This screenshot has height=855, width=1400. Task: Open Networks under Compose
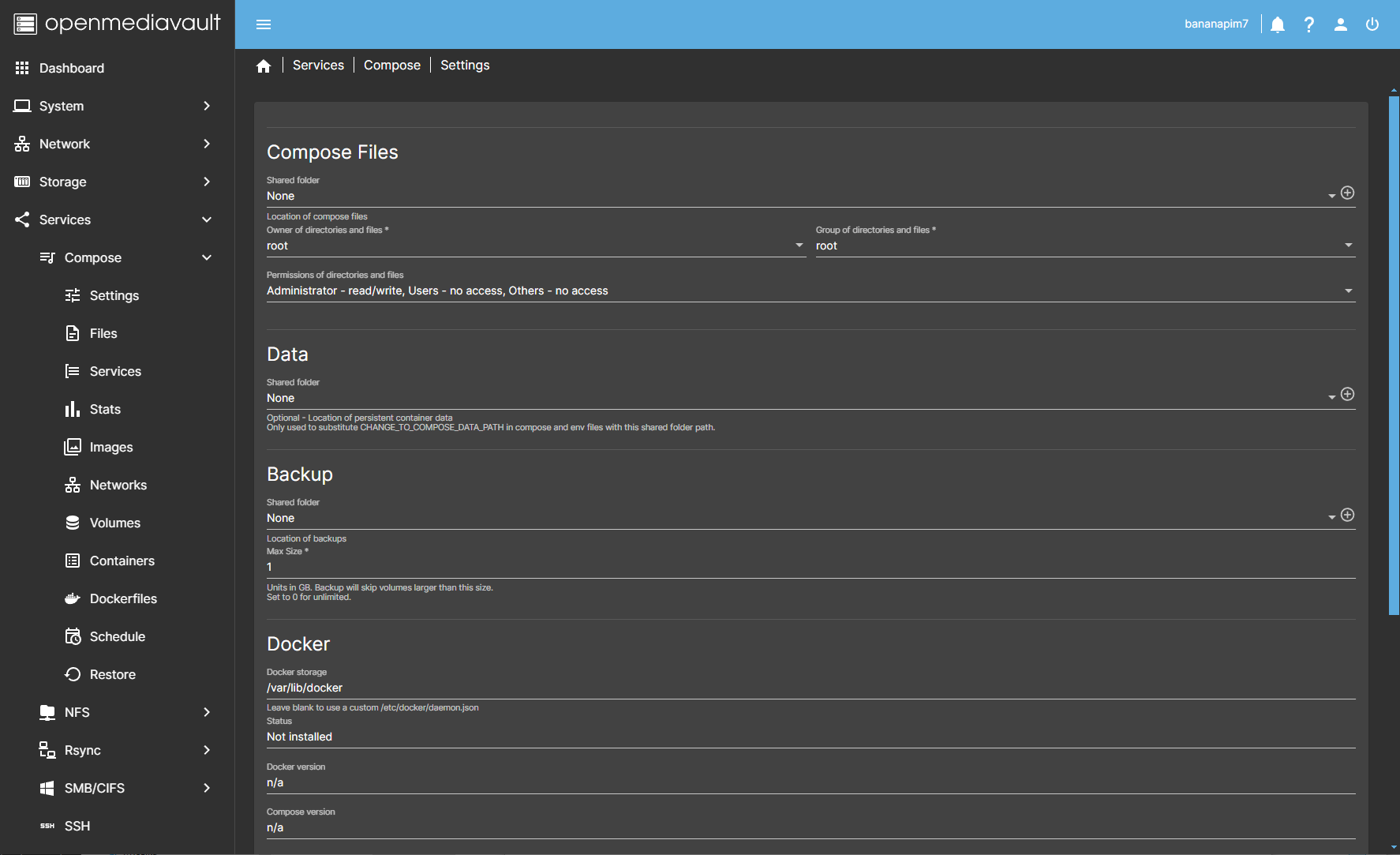click(x=117, y=485)
